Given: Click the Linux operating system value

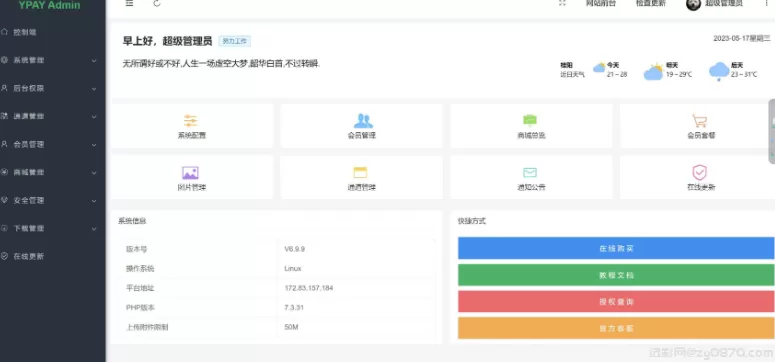Looking at the screenshot, I should [293, 269].
